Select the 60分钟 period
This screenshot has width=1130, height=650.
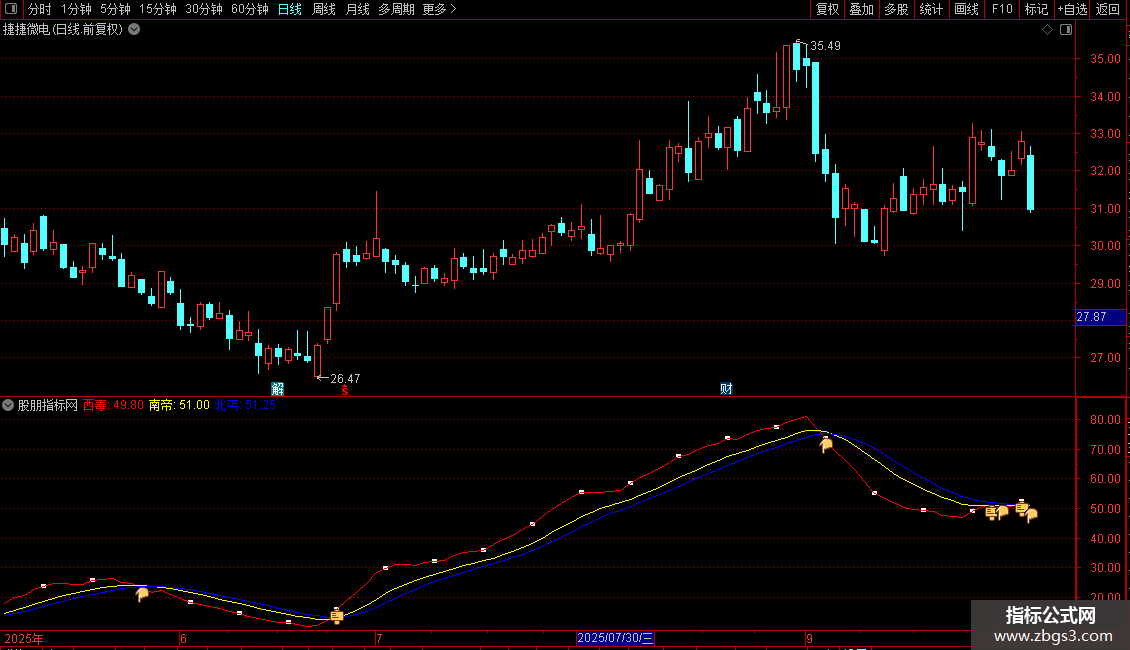pyautogui.click(x=249, y=9)
